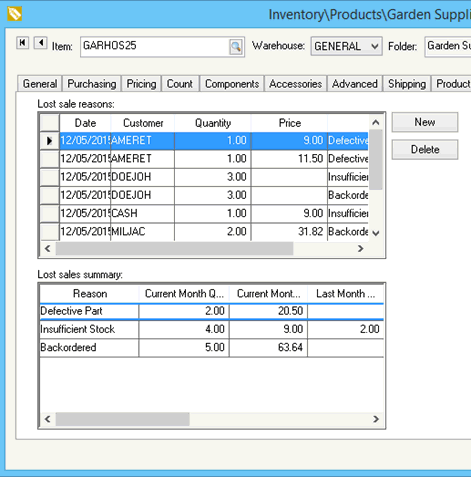
Task: Click summary value 20.50
Action: pyautogui.click(x=268, y=311)
